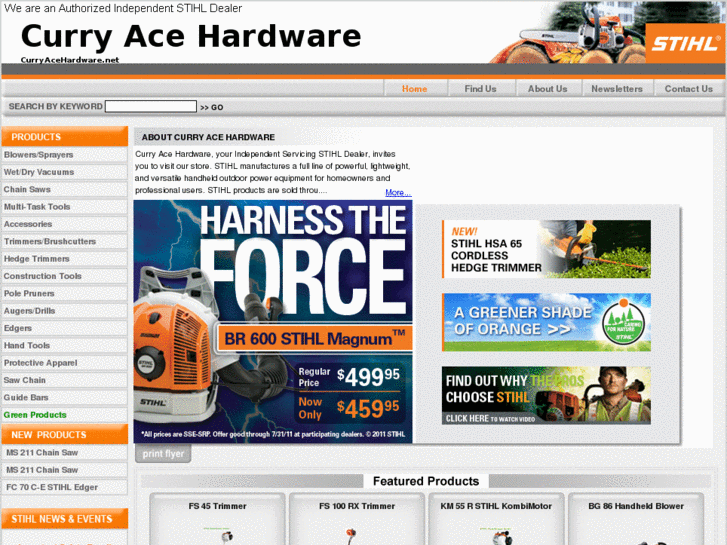The image size is (727, 545).
Task: Open HSA 65 Cordless Hedge Trimmer banner
Action: coord(546,249)
